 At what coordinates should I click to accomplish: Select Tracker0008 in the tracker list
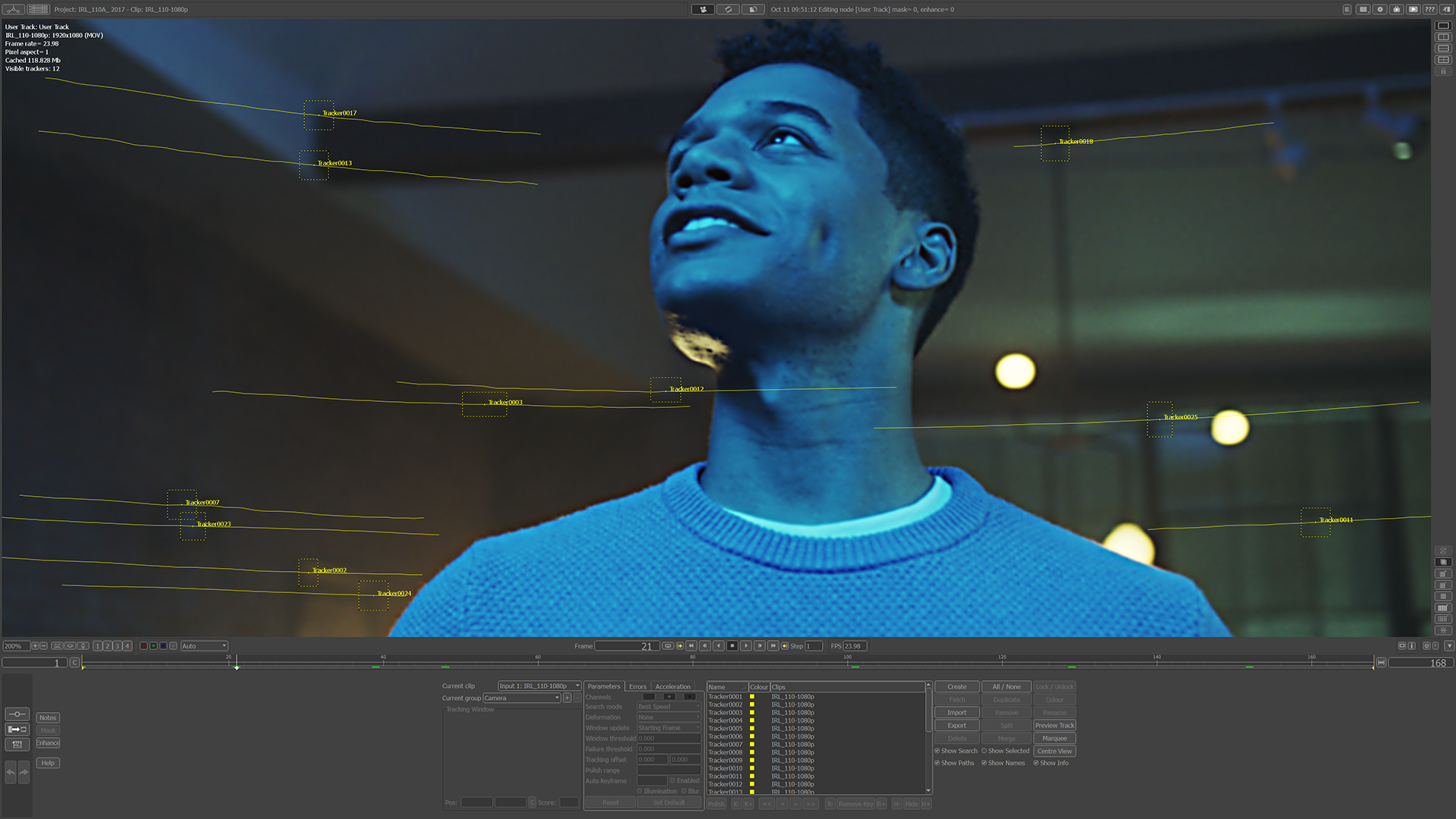[726, 752]
